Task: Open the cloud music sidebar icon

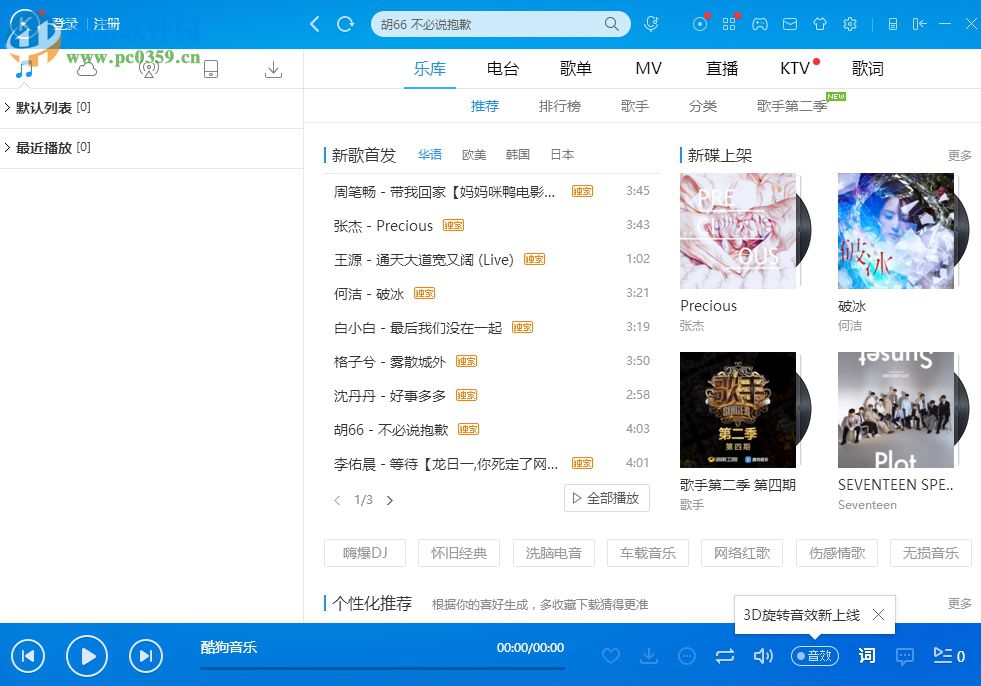Action: coord(86,68)
